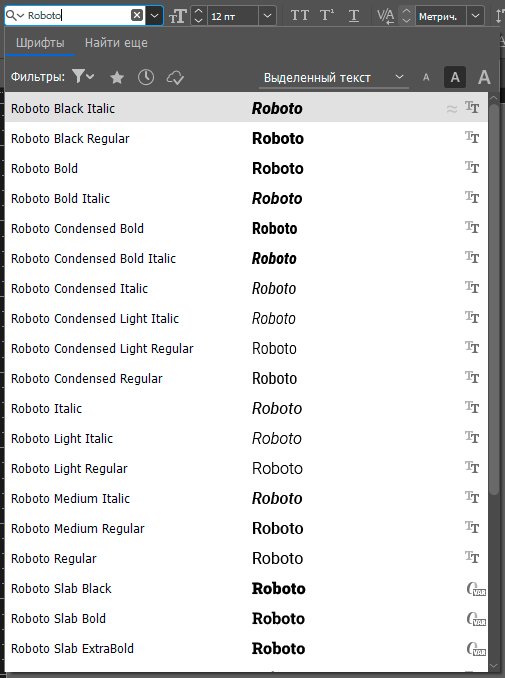Select Roboto Black Regular font
Screen dimensions: 505x678
click(246, 138)
